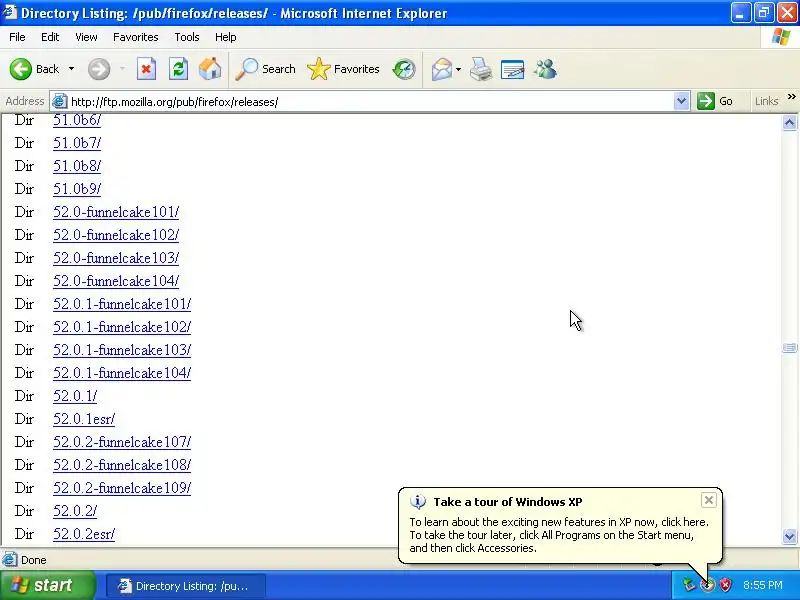Expand the address bar dropdown list
Image resolution: width=800 pixels, height=600 pixels.
pyautogui.click(x=681, y=101)
